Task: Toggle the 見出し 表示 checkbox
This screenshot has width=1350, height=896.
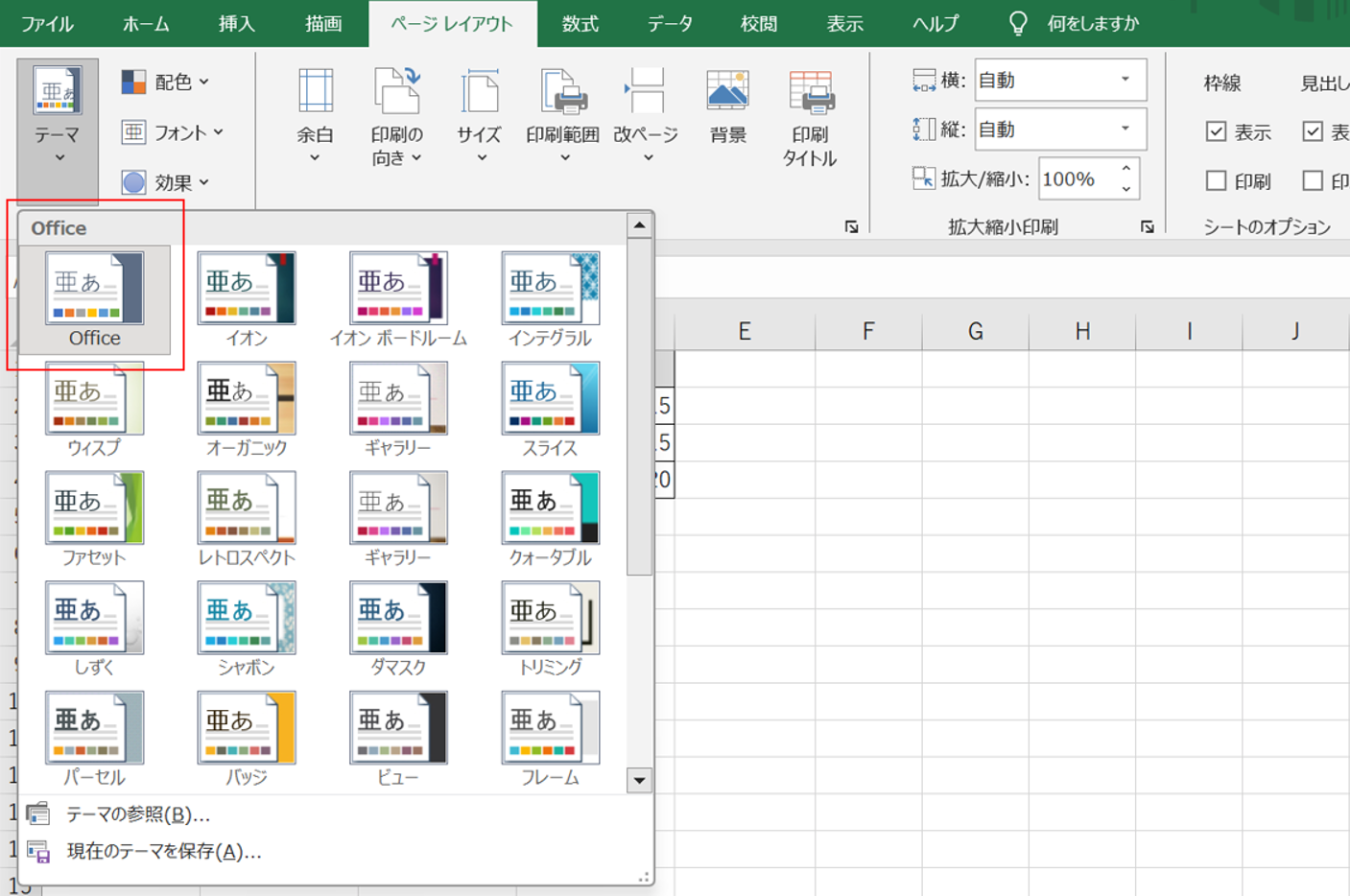Action: pos(1313,132)
